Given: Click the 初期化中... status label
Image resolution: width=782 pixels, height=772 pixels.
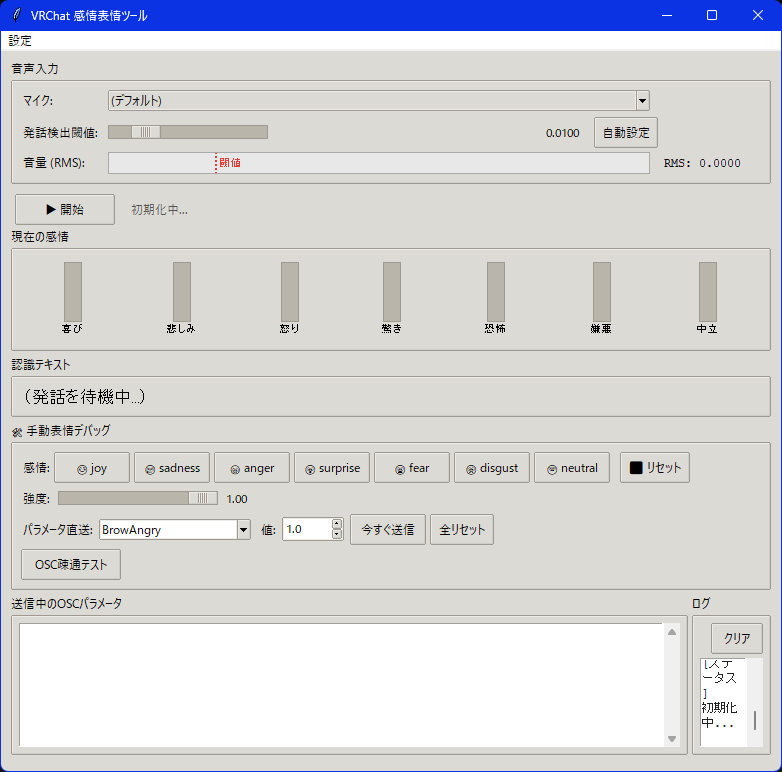Looking at the screenshot, I should tap(160, 210).
